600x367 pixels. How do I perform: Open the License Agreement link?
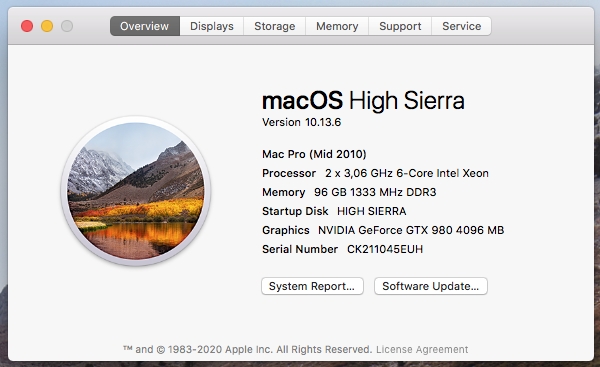[x=422, y=349]
